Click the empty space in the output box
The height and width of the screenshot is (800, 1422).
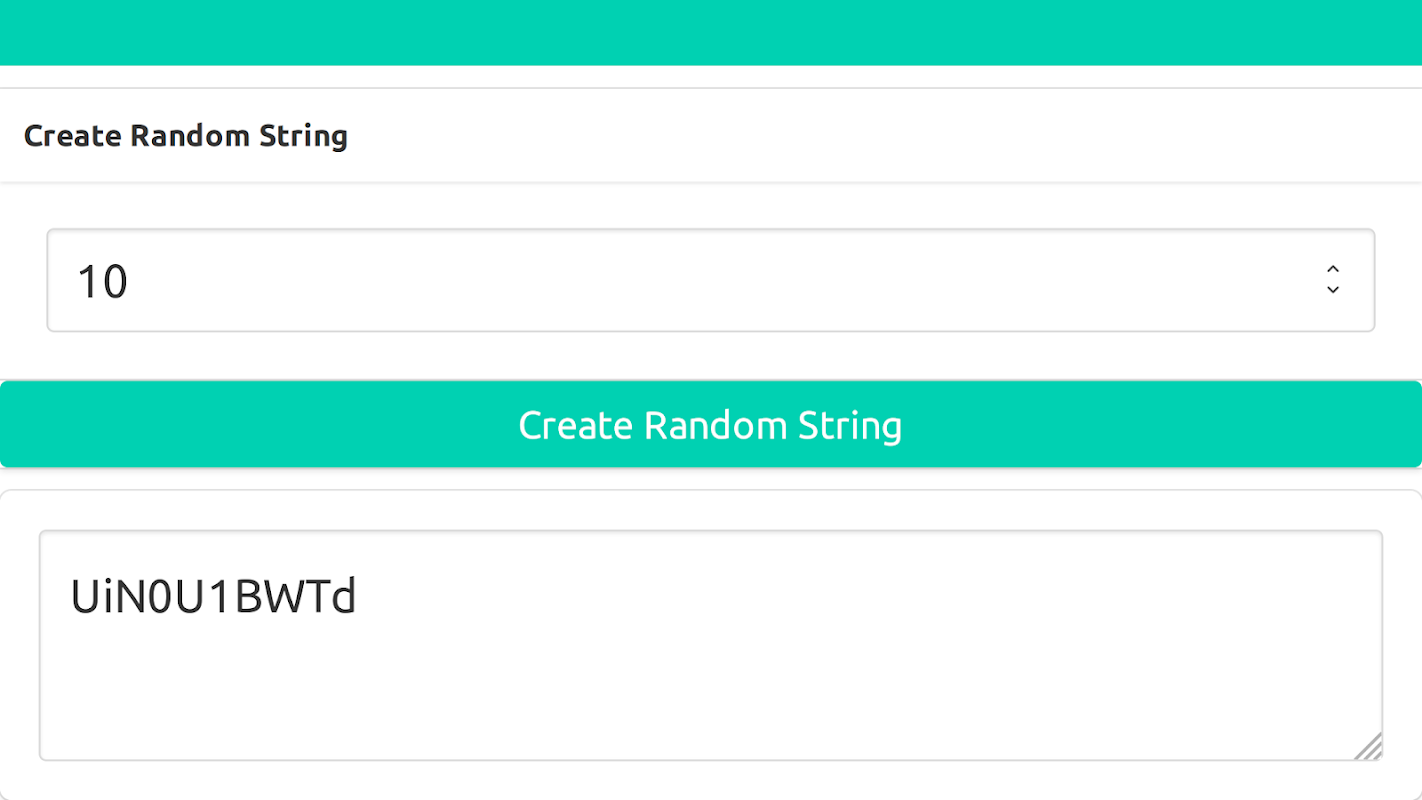coord(800,690)
